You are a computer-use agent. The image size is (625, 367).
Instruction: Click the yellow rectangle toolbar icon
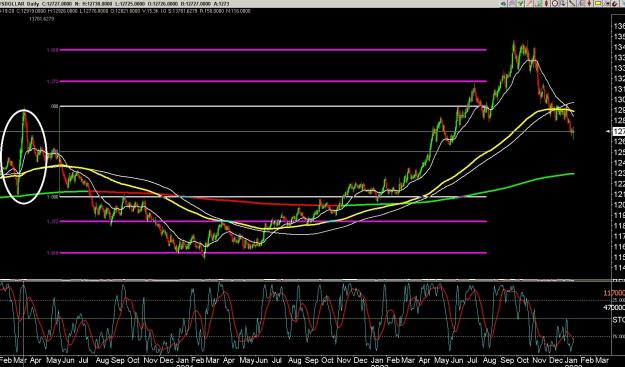coord(598,4)
